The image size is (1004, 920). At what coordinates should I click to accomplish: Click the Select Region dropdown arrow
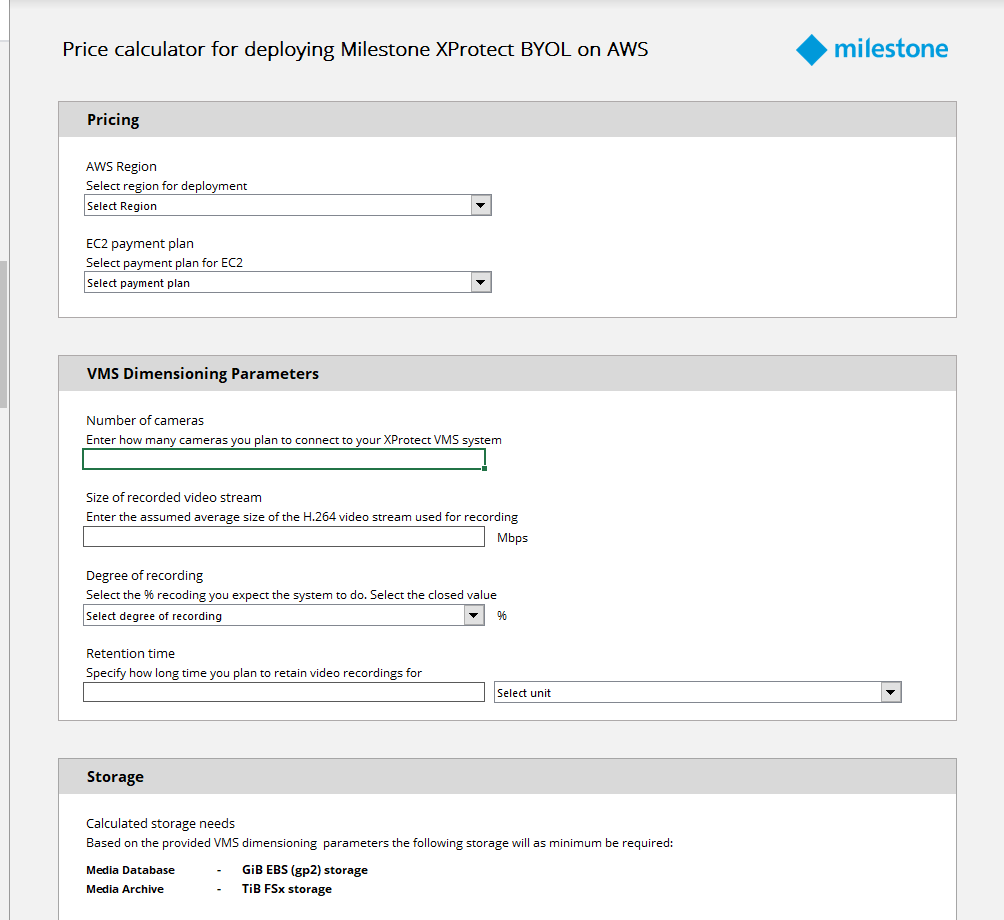[481, 205]
